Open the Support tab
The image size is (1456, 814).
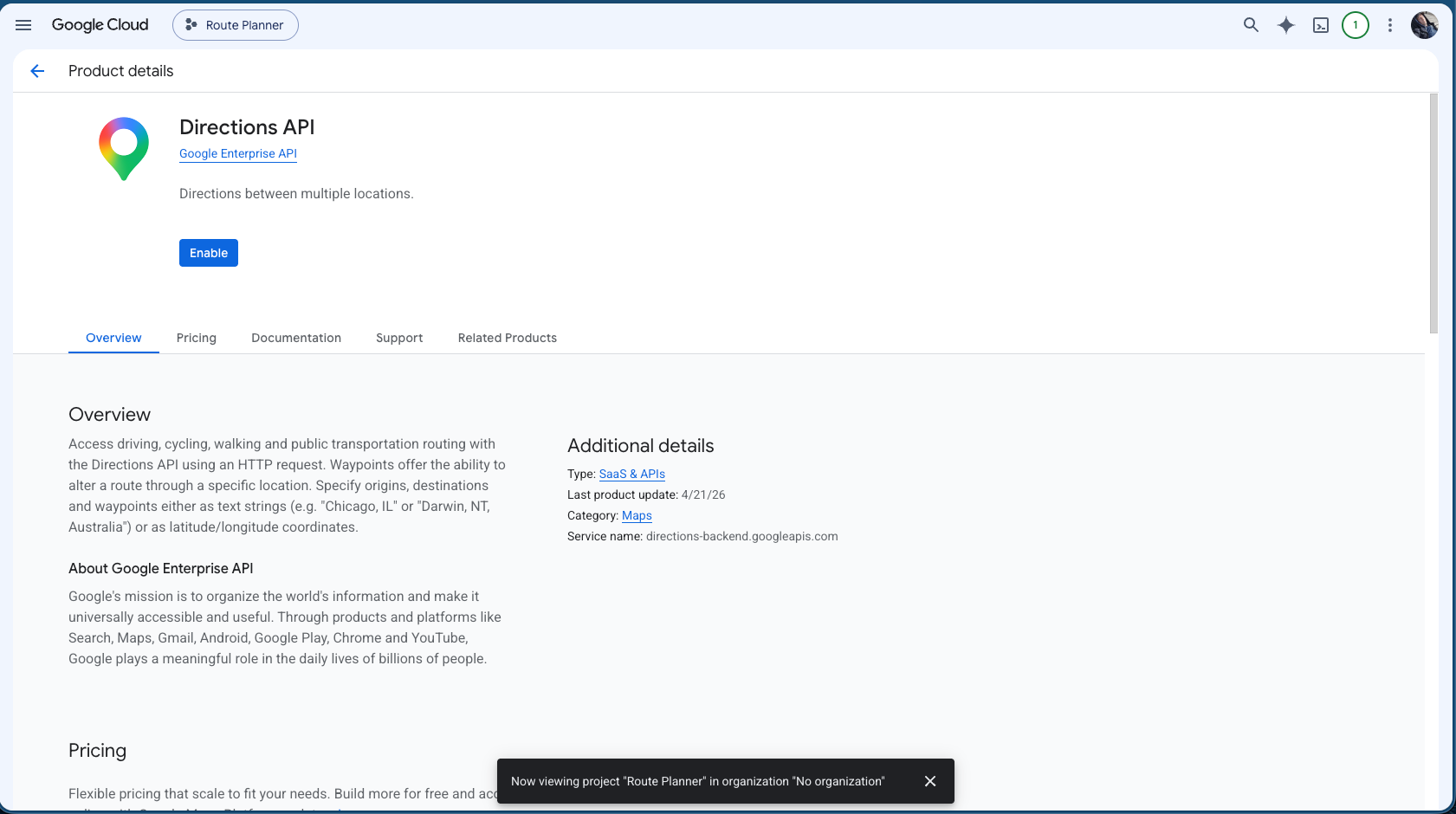click(399, 338)
